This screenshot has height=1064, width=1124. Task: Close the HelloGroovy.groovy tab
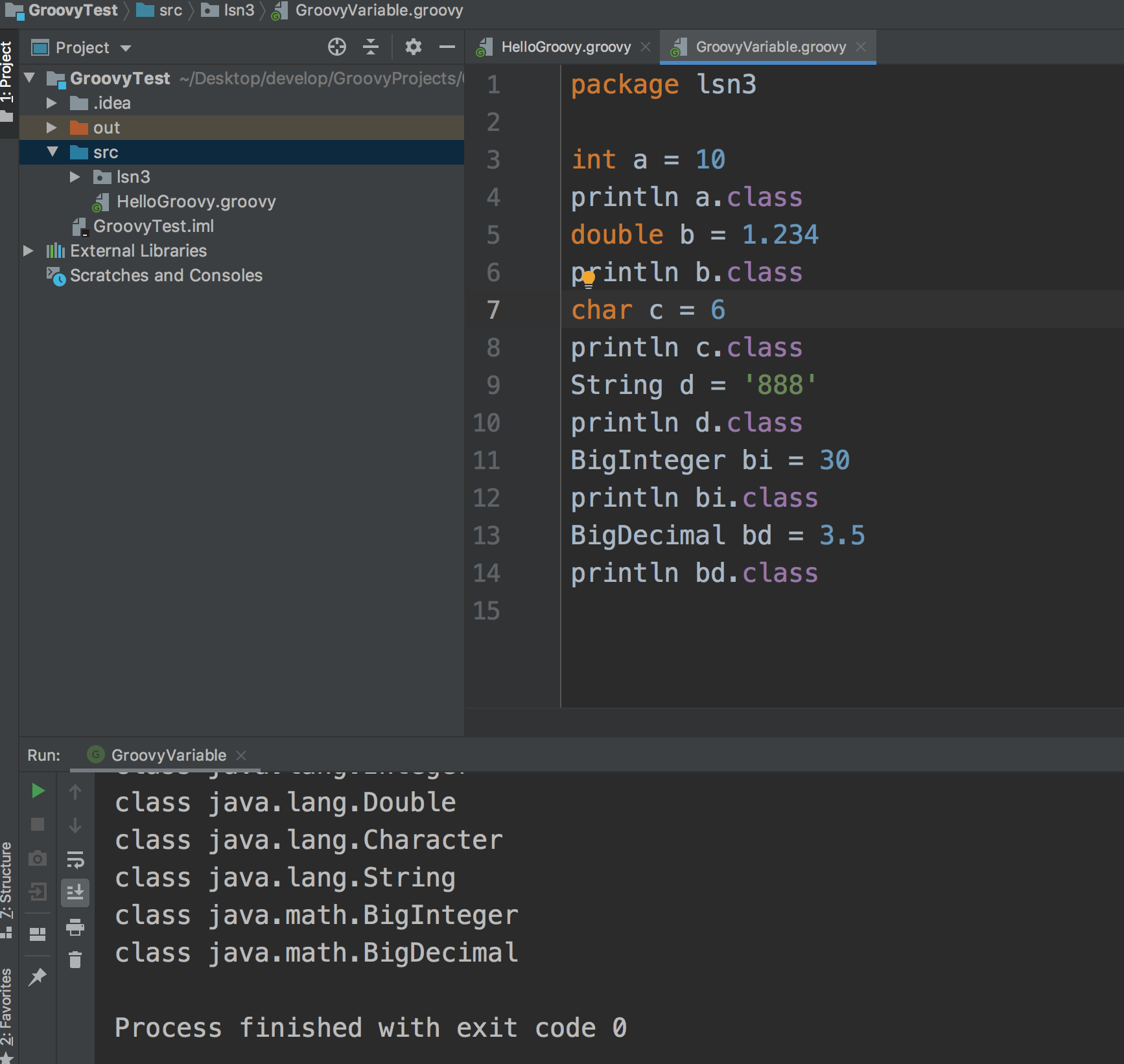click(x=646, y=47)
